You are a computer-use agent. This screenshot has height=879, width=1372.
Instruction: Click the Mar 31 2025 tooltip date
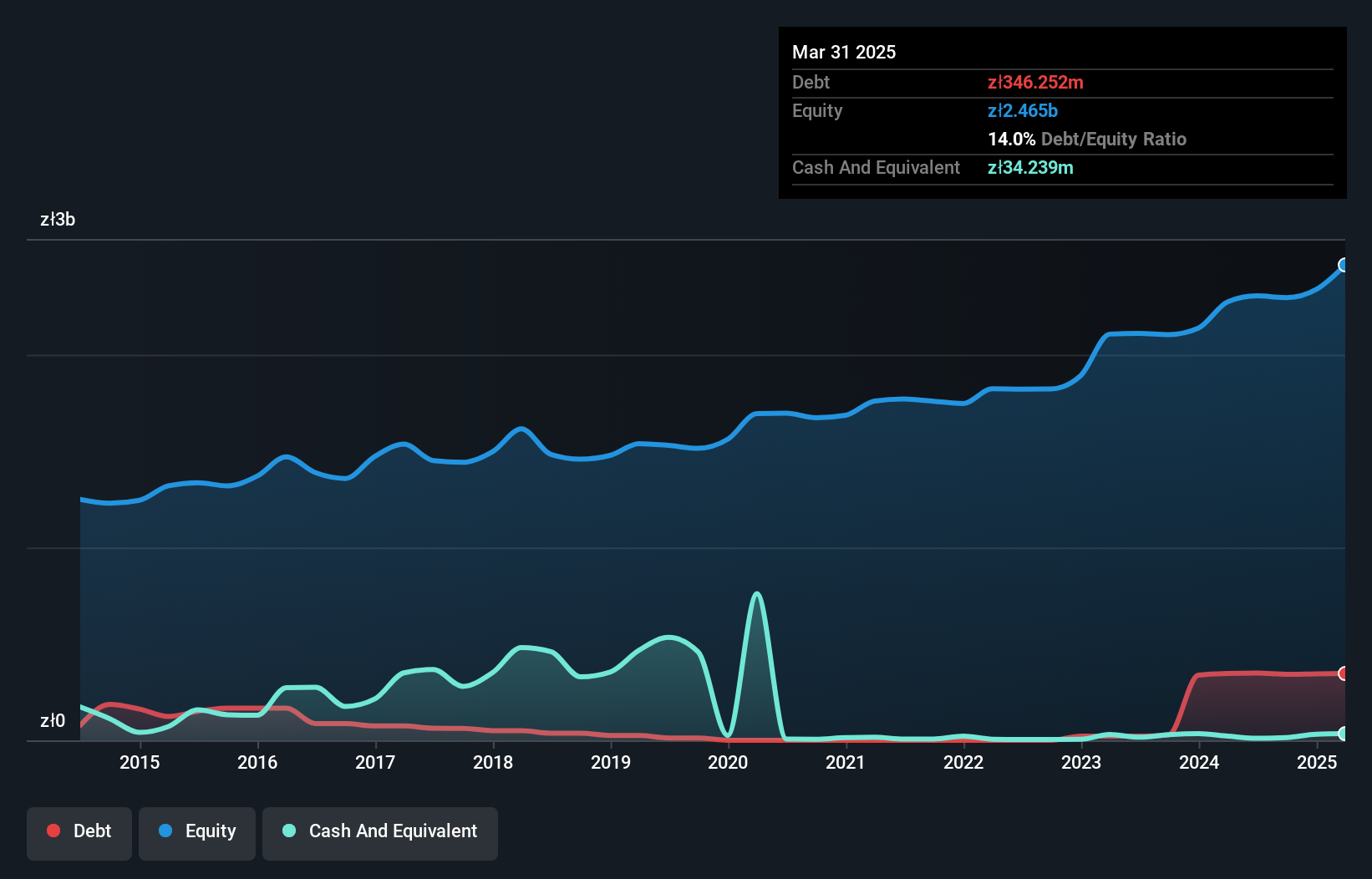844,53
